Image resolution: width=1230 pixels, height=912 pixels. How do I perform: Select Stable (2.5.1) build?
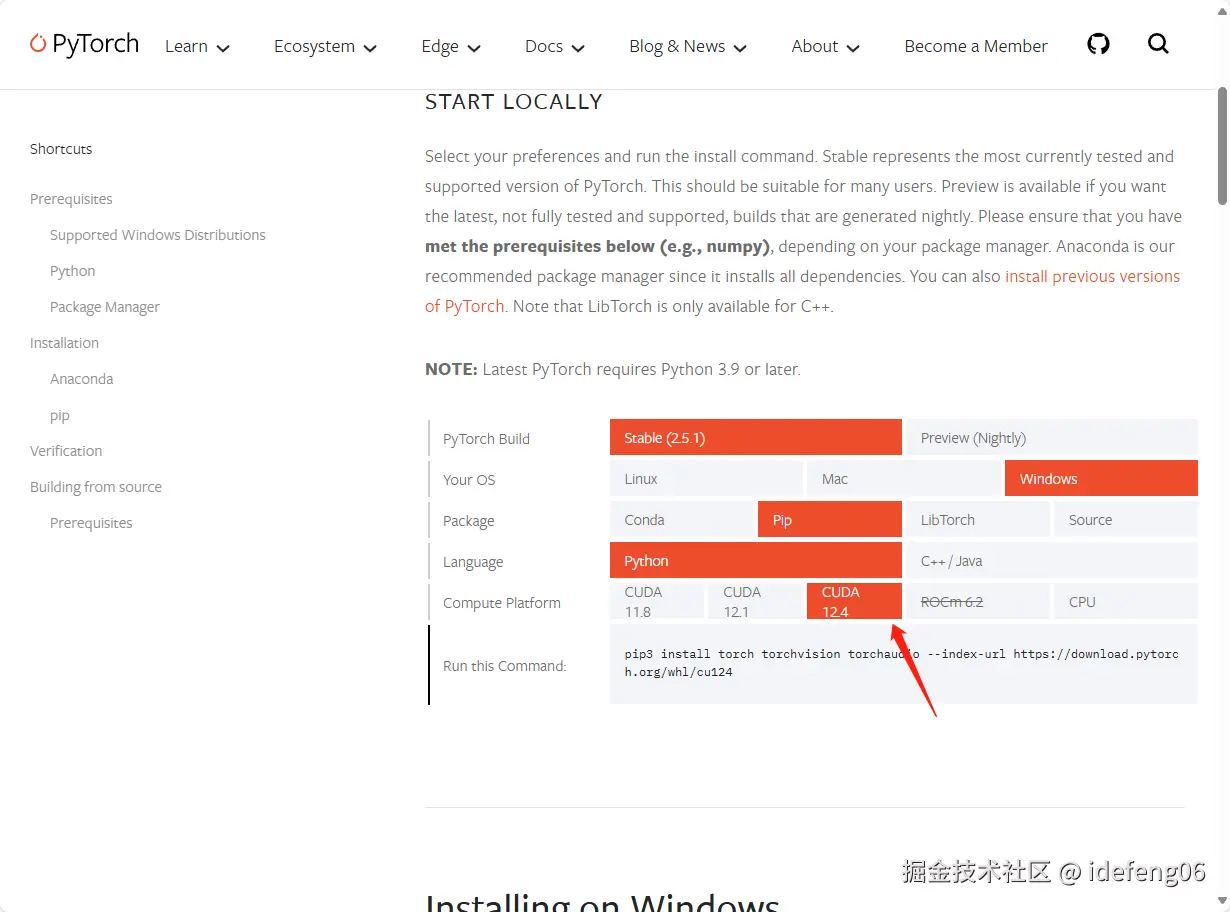755,437
